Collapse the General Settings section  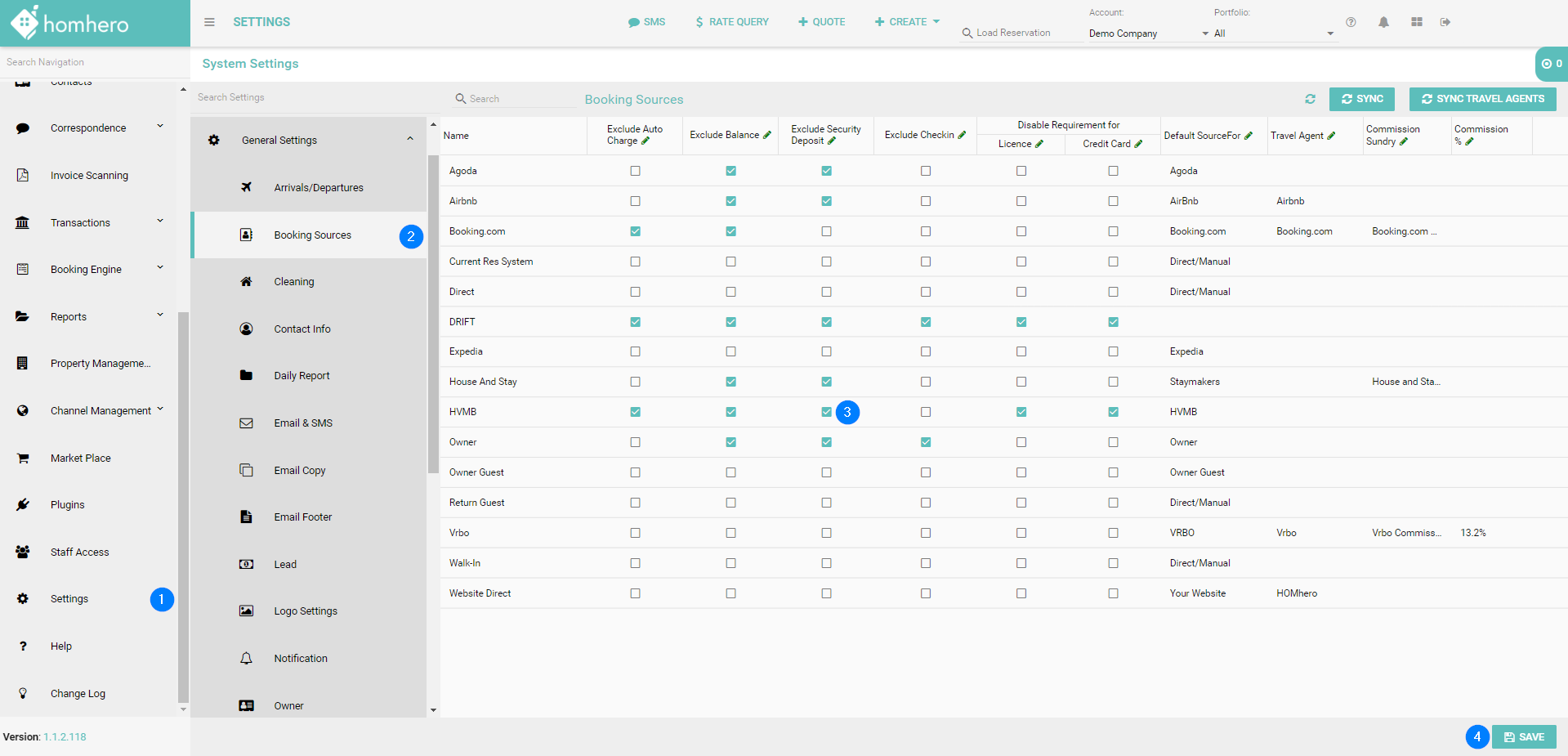pyautogui.click(x=410, y=140)
